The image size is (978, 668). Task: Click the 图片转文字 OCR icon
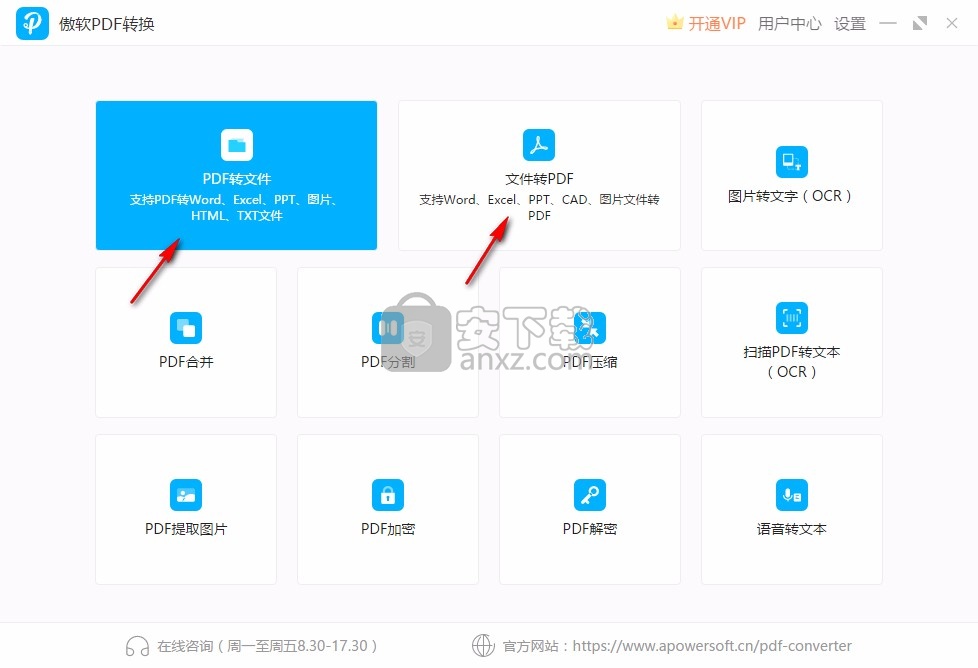click(792, 162)
